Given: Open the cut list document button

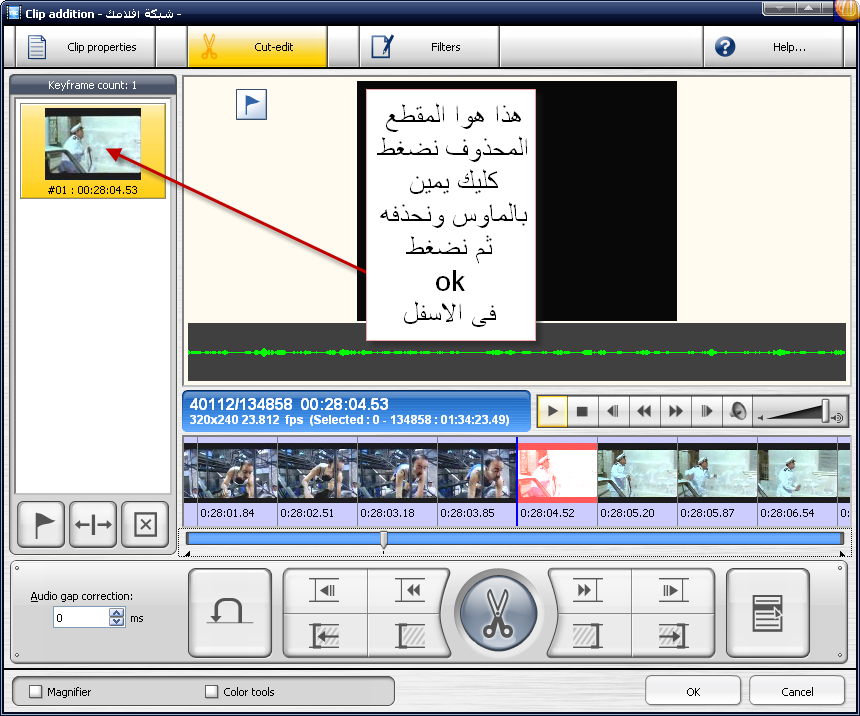Looking at the screenshot, I should 767,613.
